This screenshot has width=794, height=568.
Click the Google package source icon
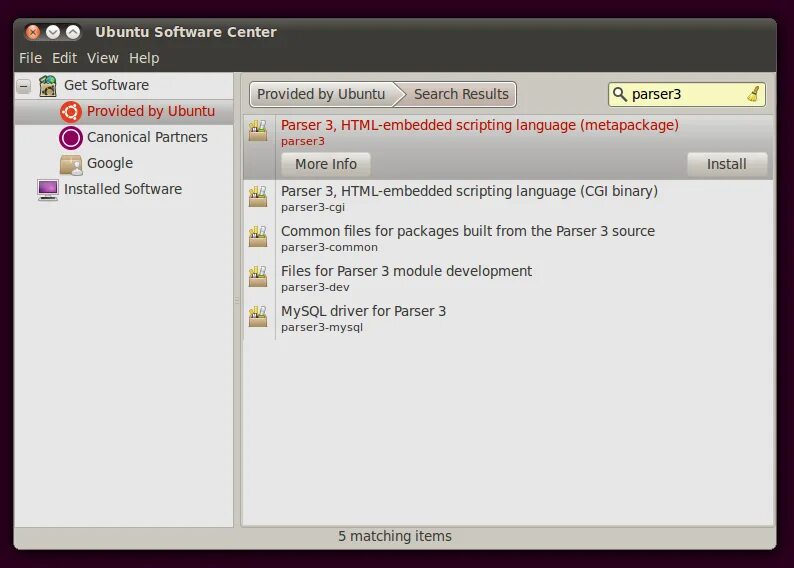[x=70, y=164]
